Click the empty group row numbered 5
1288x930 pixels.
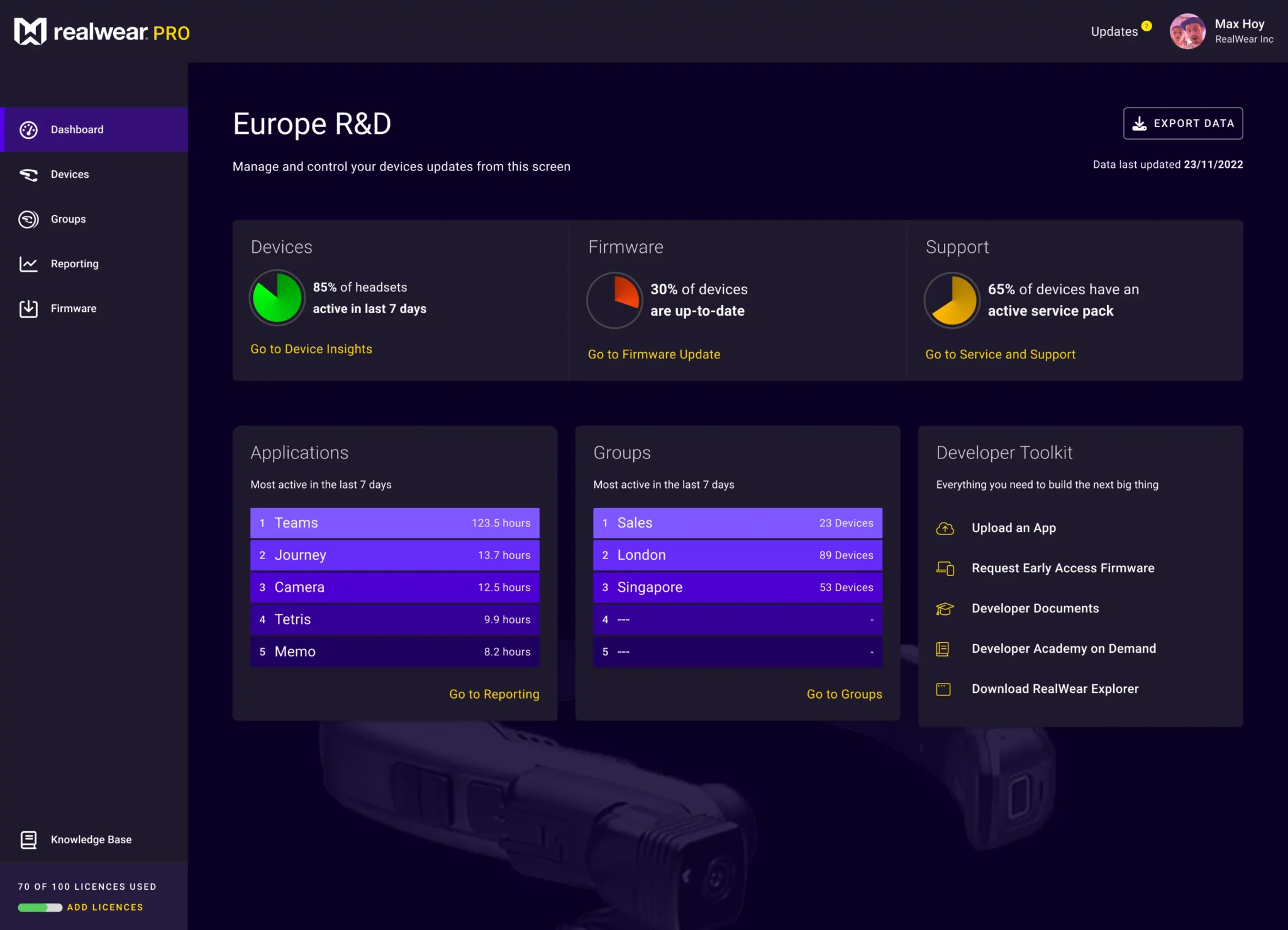(738, 651)
